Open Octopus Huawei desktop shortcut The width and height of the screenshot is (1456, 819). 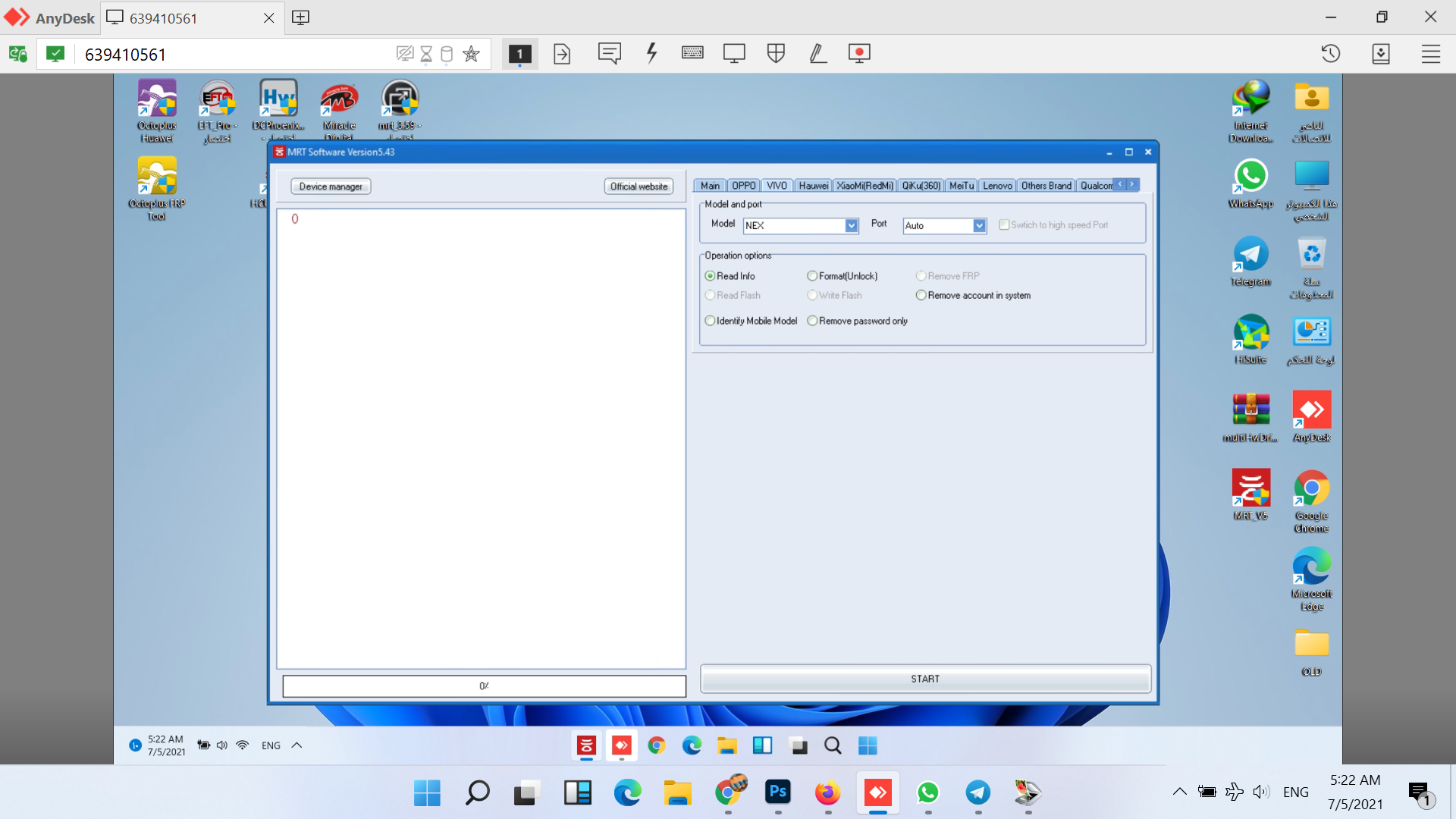point(157,111)
